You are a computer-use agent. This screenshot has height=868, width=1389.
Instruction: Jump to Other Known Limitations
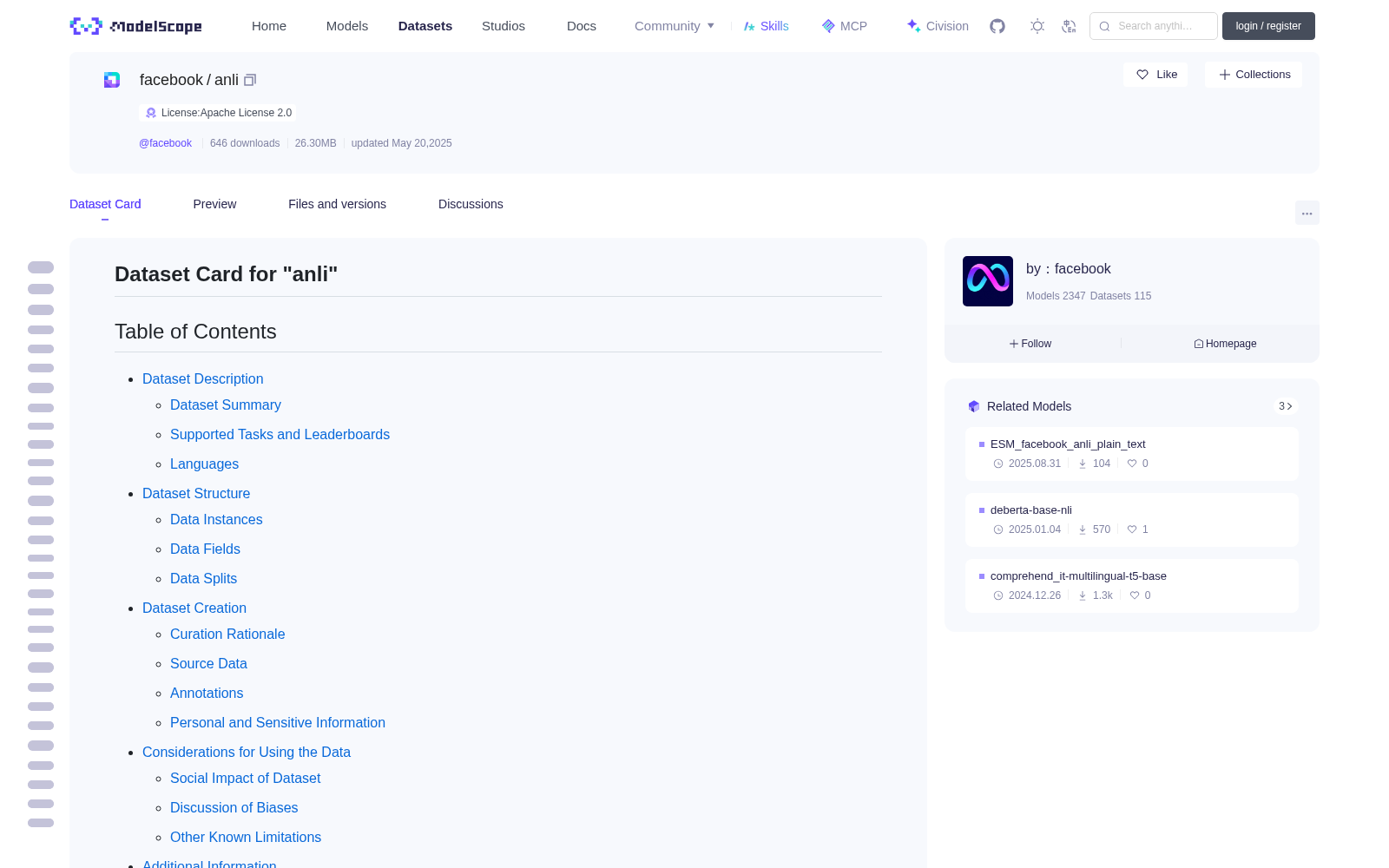[246, 838]
